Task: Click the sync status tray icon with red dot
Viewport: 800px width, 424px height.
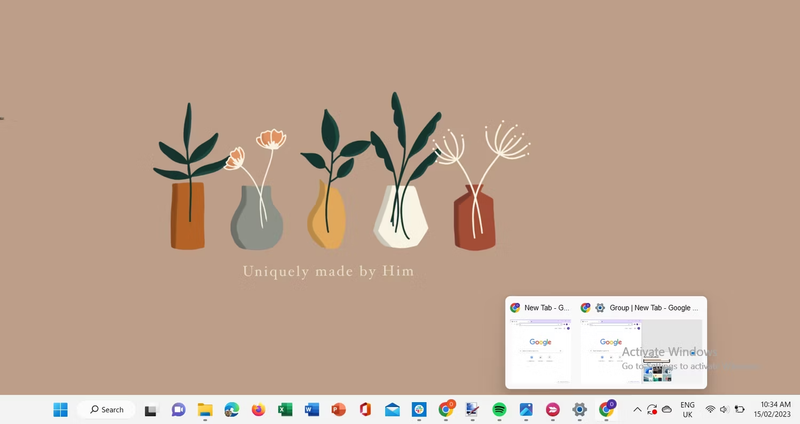Action: [652, 409]
